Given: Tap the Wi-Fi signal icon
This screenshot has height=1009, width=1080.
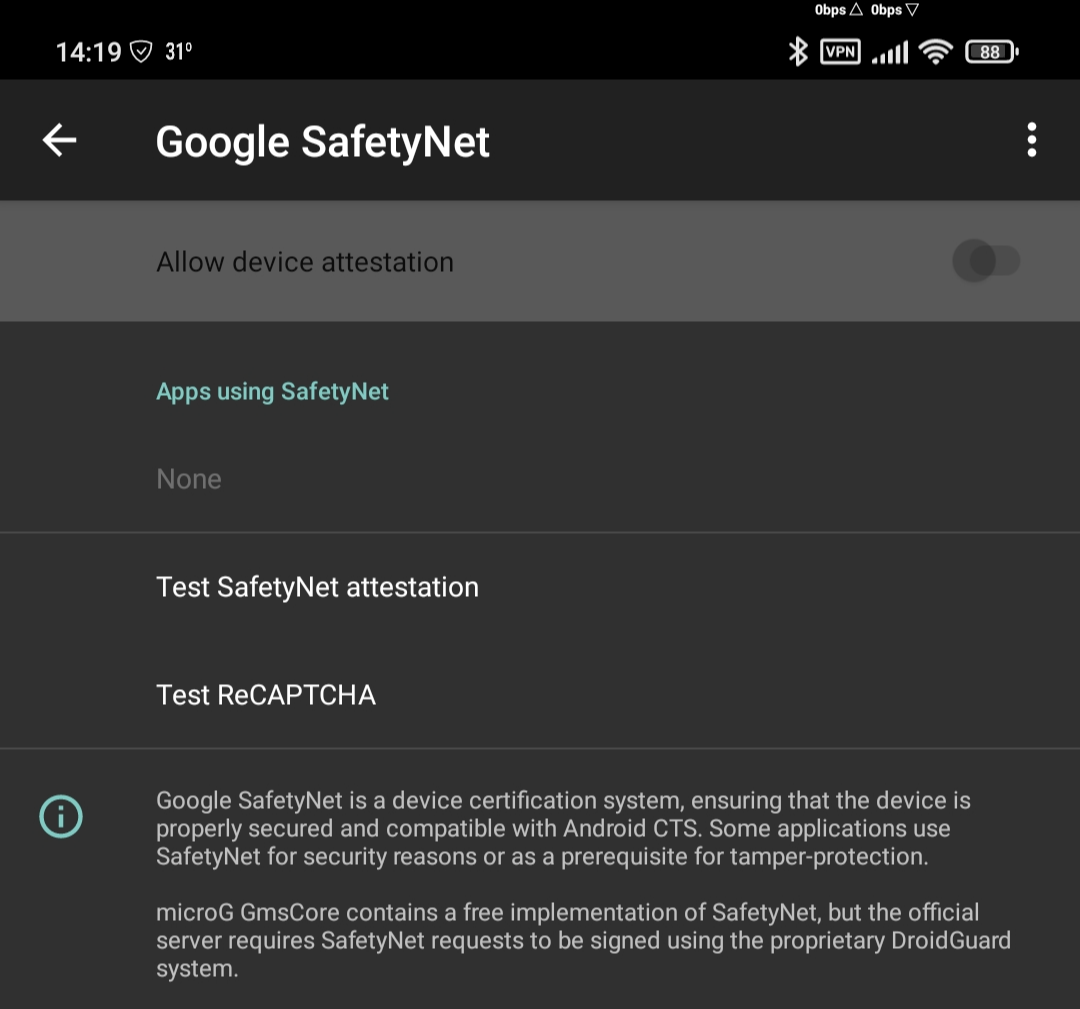Looking at the screenshot, I should tap(935, 52).
